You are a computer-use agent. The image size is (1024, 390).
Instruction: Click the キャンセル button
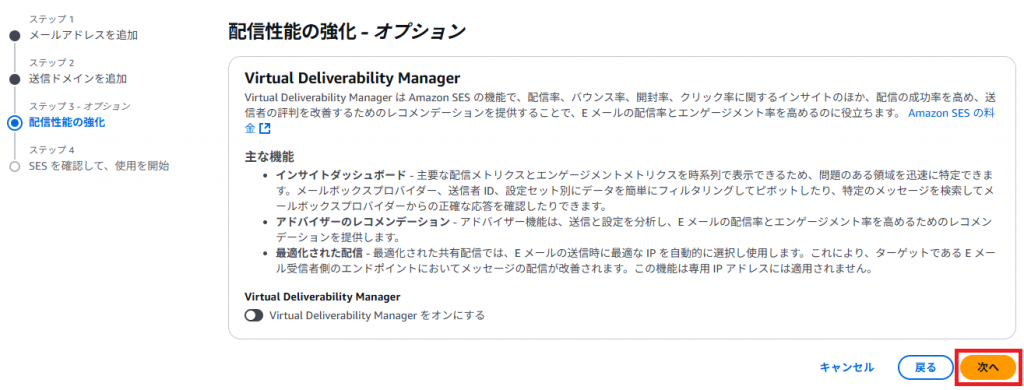(x=846, y=368)
